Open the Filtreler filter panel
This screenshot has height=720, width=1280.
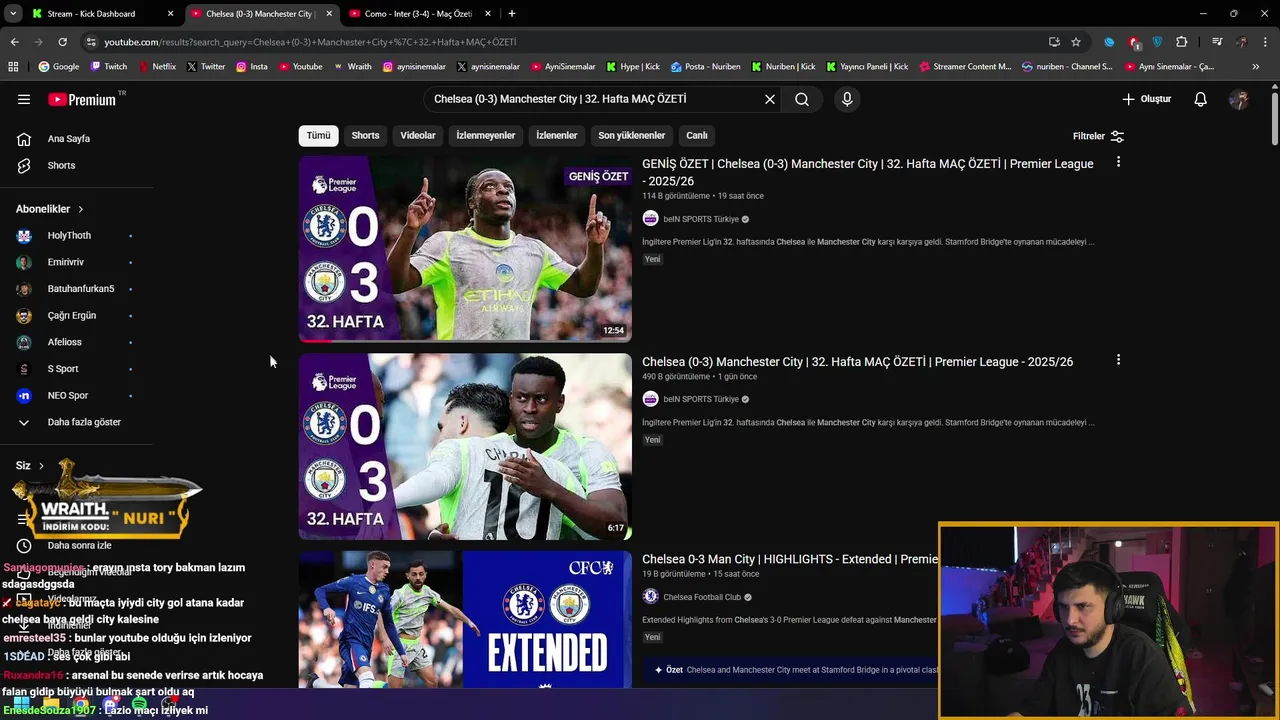[x=1098, y=136]
